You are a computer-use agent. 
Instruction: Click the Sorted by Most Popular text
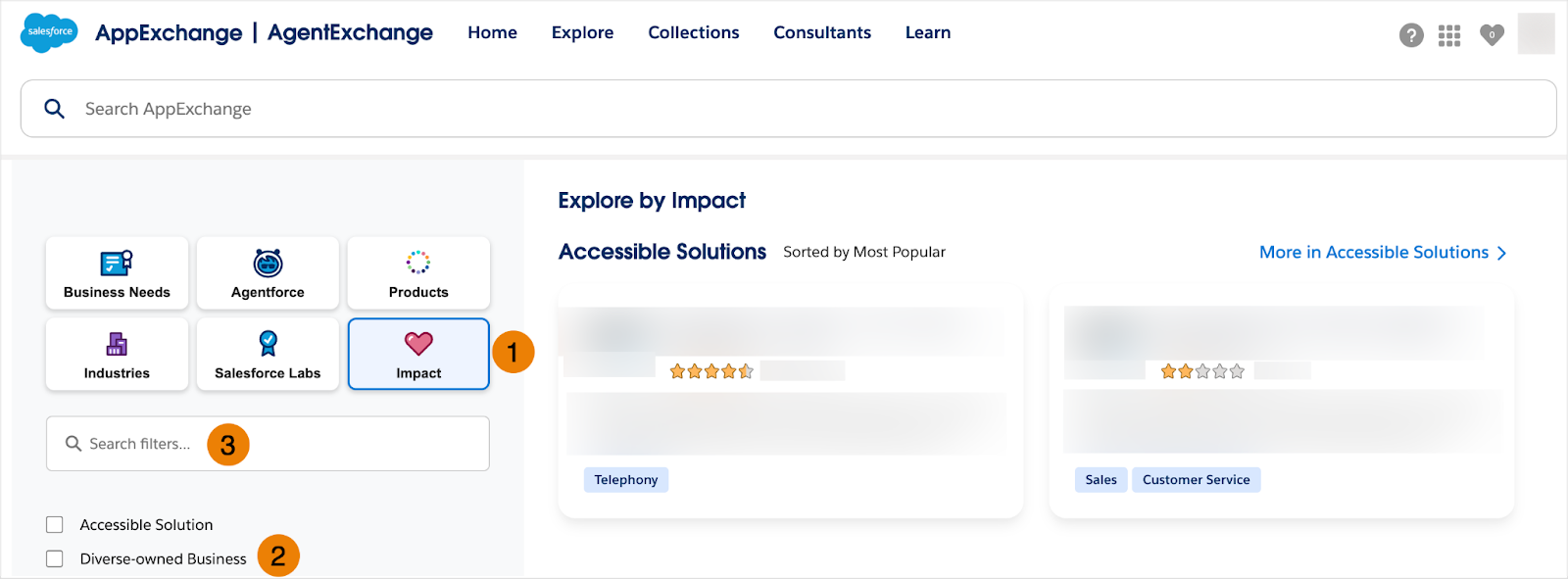point(864,252)
